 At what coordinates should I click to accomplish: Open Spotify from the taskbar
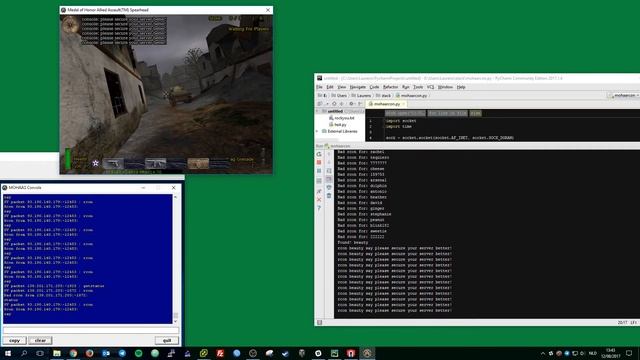pyautogui.click(x=138, y=353)
